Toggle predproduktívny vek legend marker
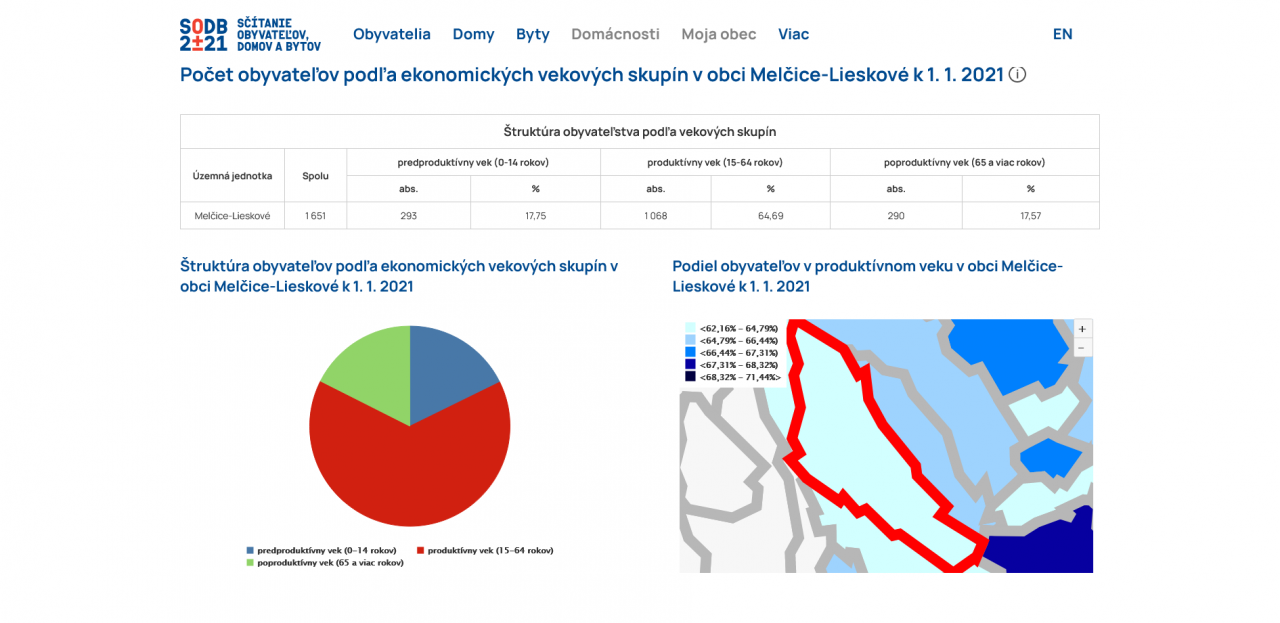 [251, 550]
